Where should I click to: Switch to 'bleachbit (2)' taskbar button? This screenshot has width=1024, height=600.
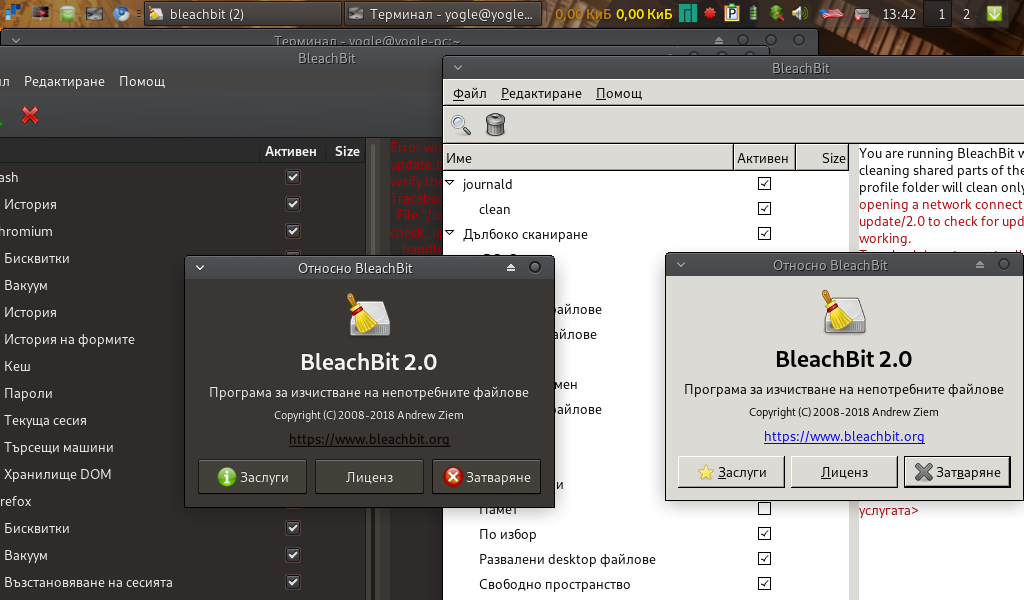[242, 14]
